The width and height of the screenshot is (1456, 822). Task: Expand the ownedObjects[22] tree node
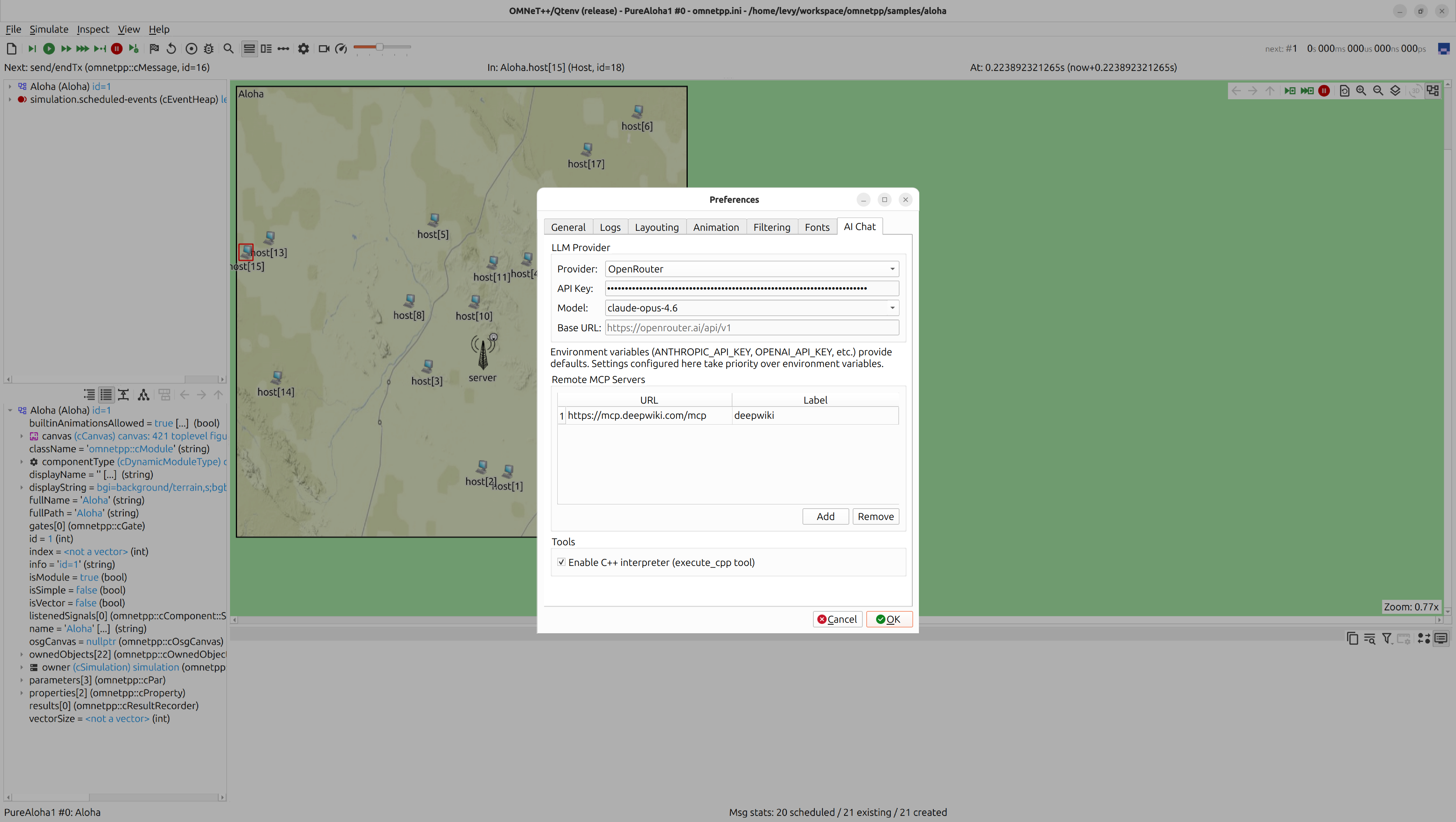coord(21,654)
